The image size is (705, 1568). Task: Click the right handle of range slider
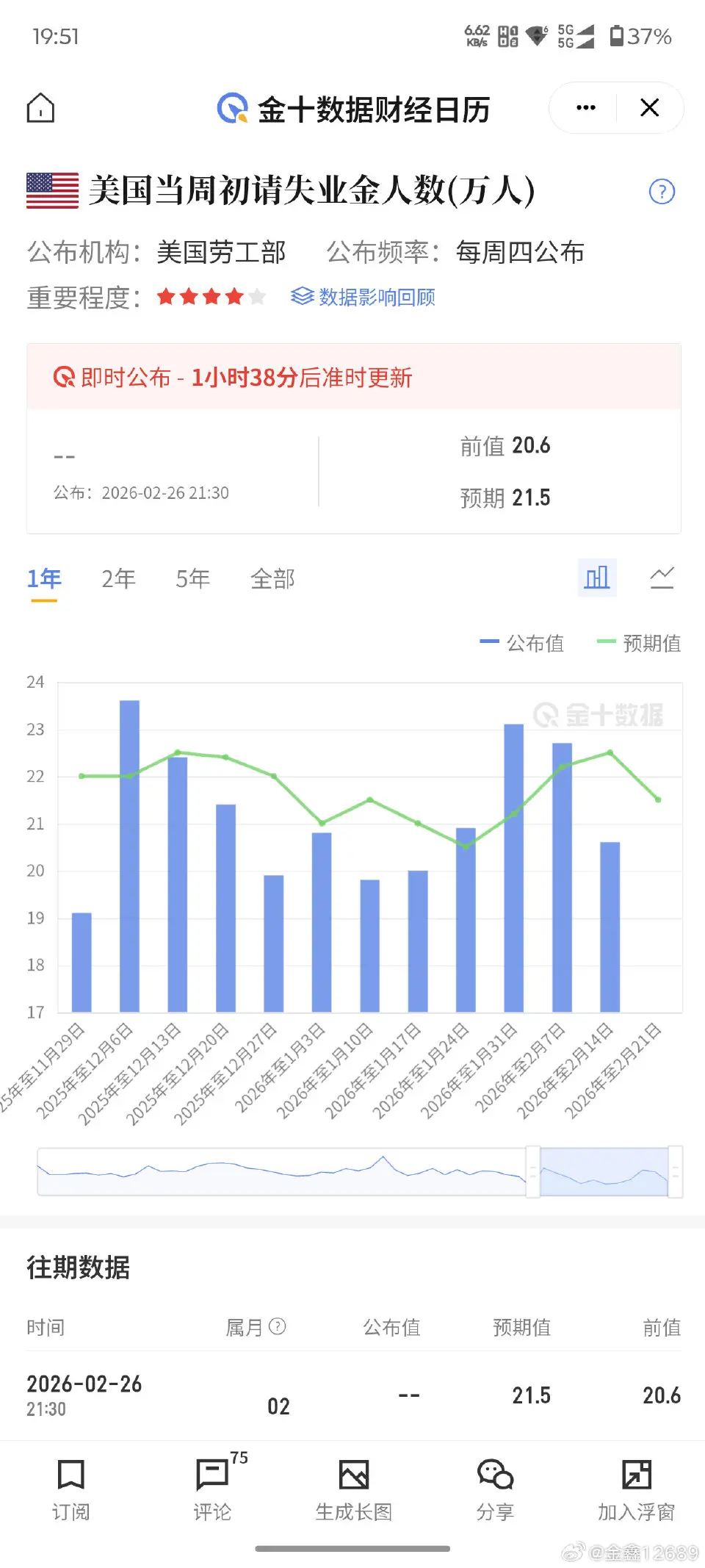[675, 1172]
